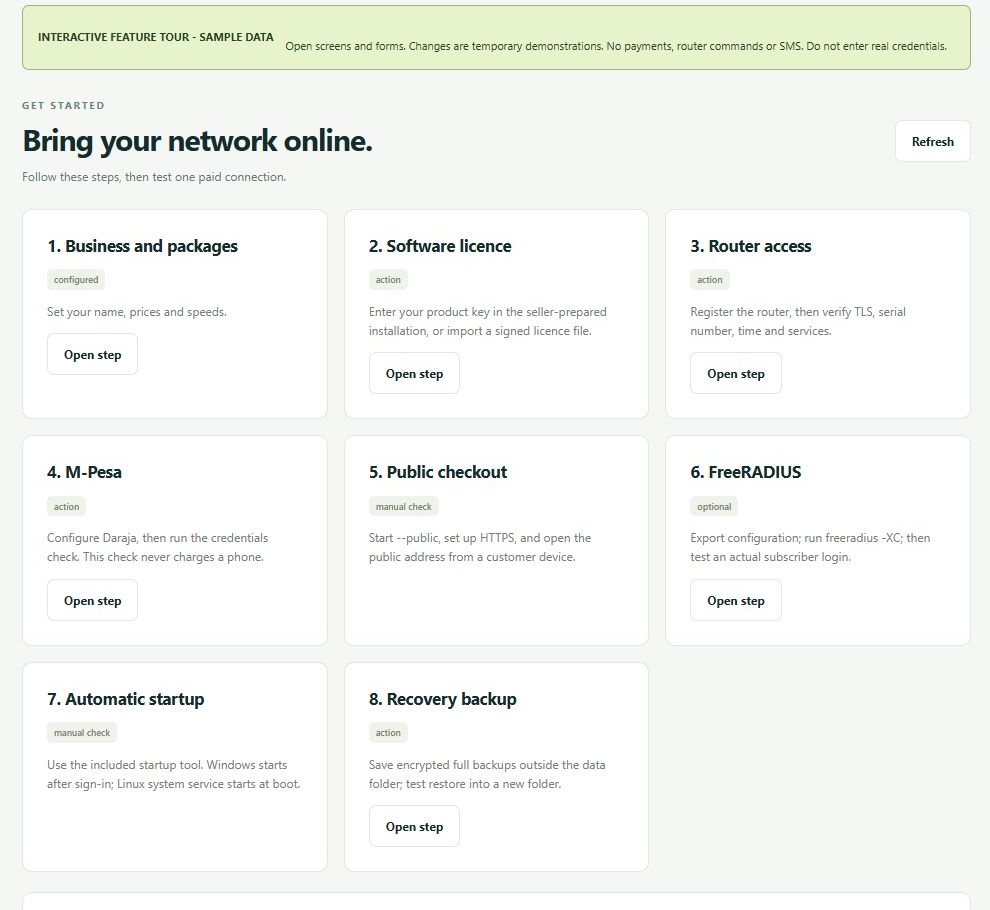Open the M-Pesa step
This screenshot has width=990, height=910.
pos(92,600)
